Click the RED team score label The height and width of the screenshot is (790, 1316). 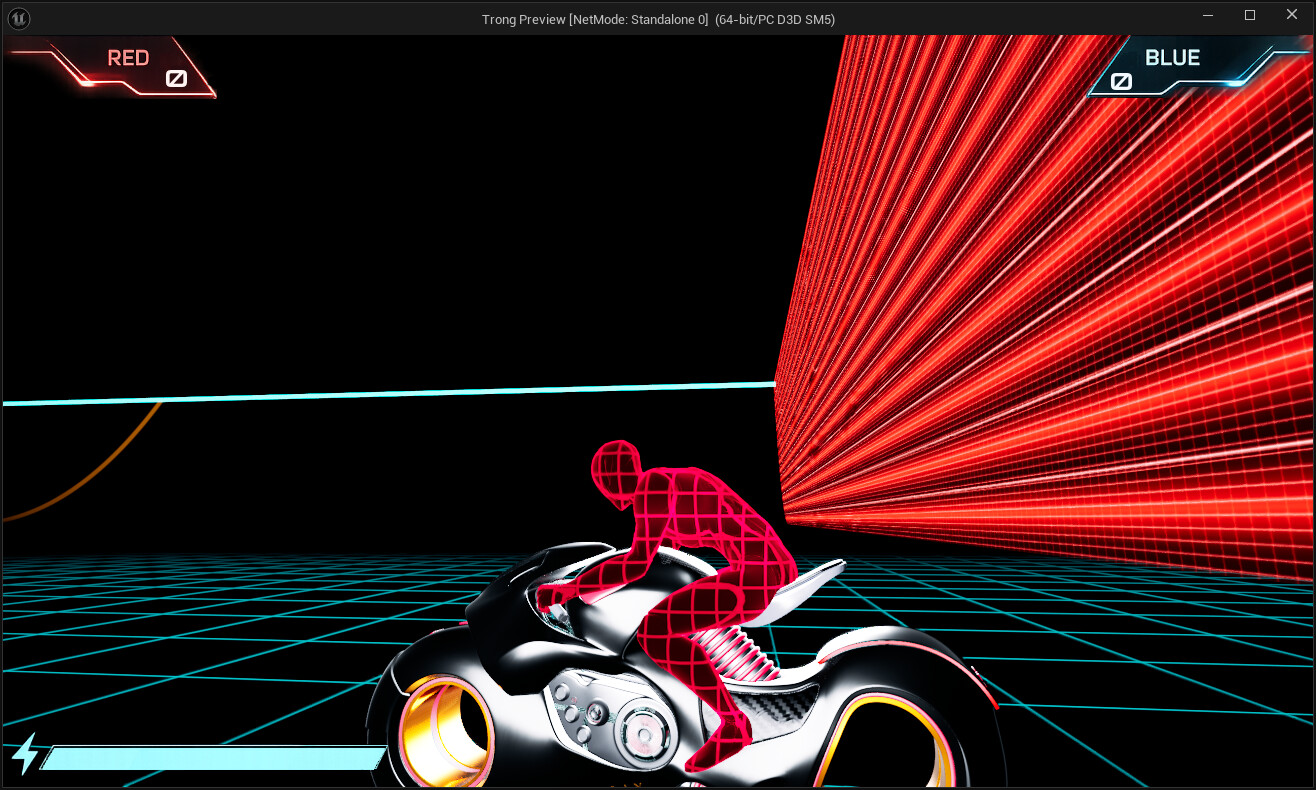(x=128, y=58)
